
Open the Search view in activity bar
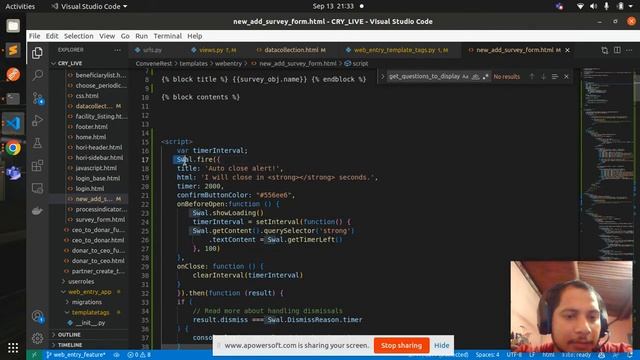click(x=37, y=76)
